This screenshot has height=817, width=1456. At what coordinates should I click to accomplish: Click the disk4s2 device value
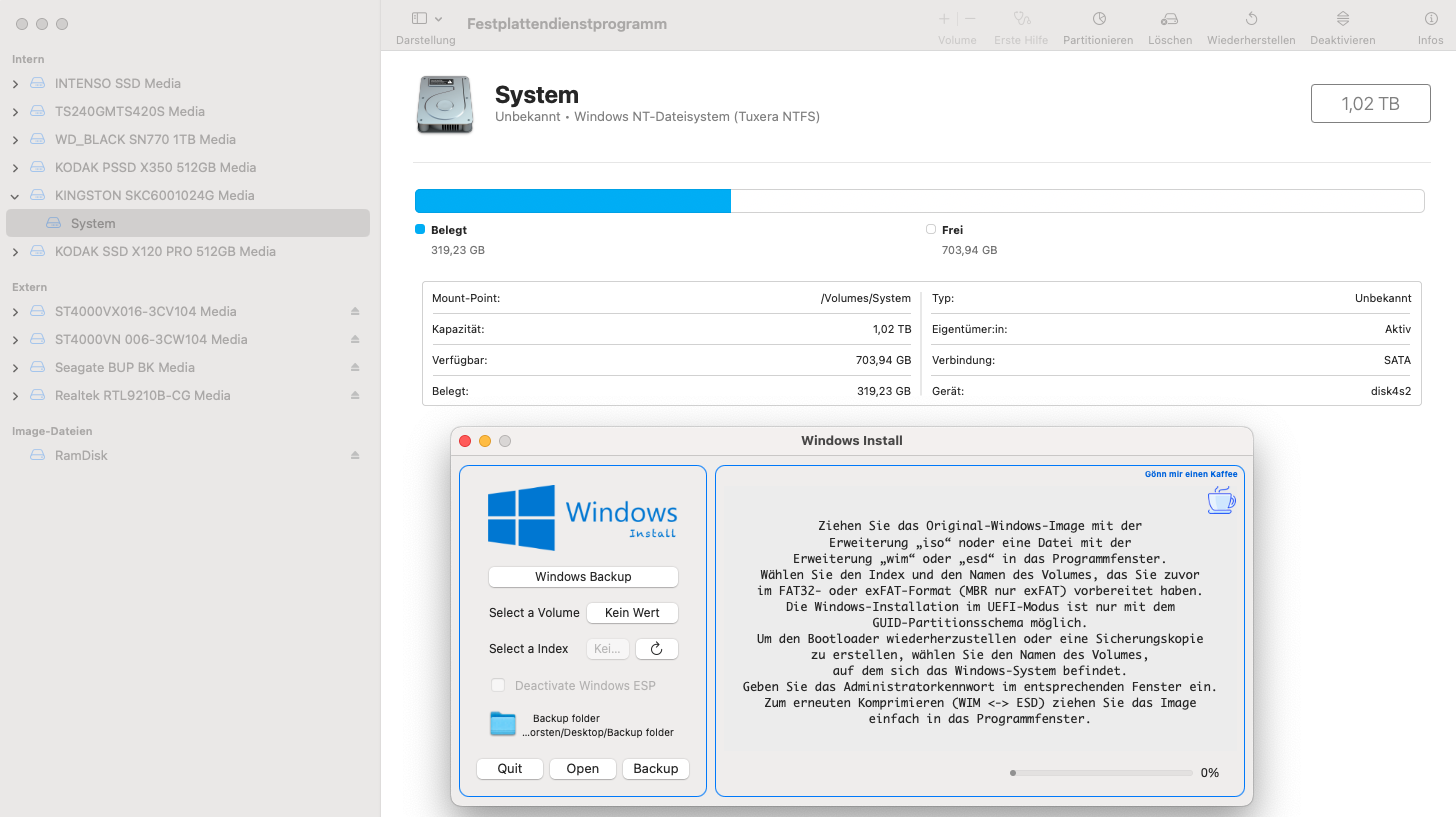pyautogui.click(x=1391, y=391)
